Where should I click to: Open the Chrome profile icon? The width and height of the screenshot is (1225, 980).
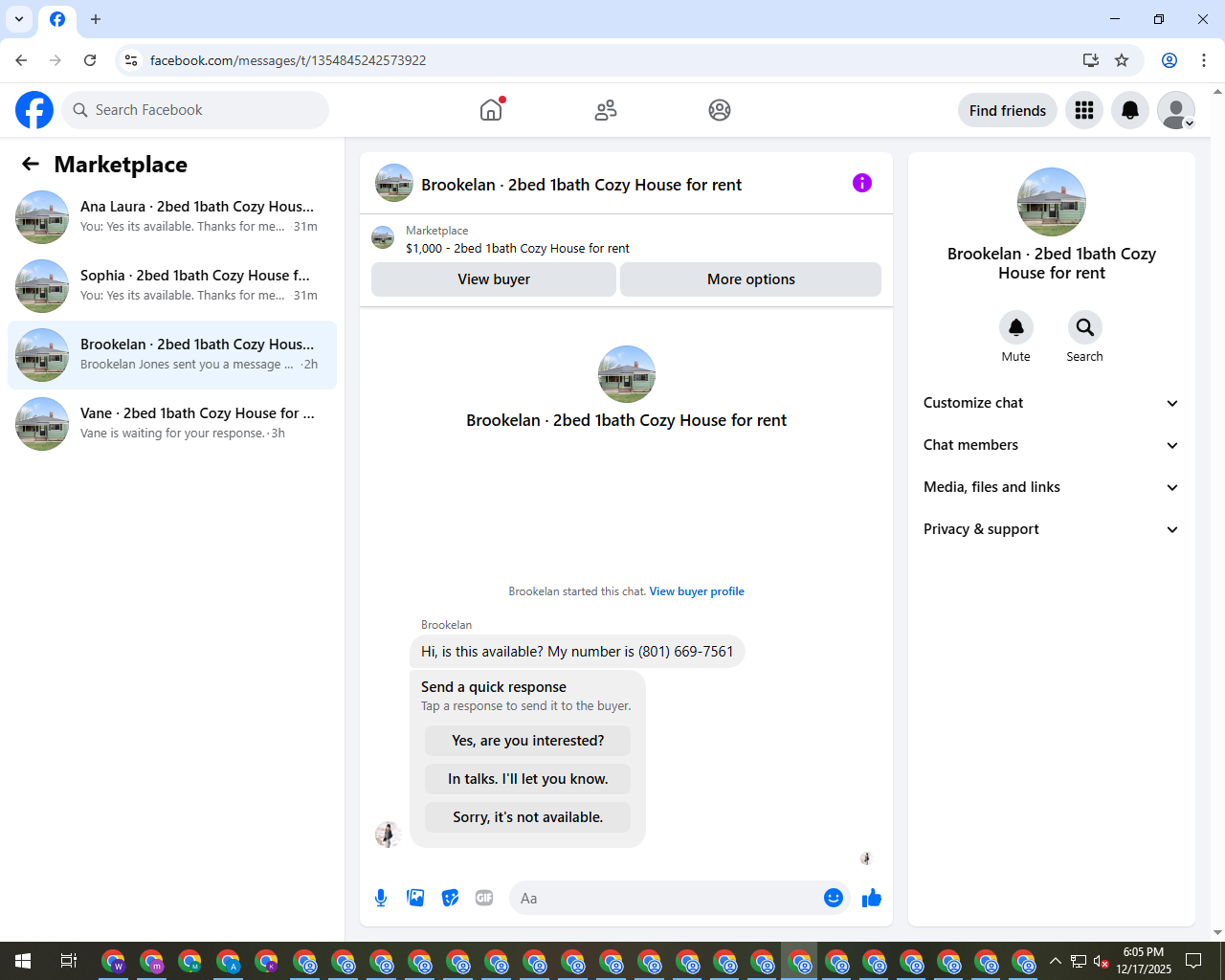tap(1169, 60)
